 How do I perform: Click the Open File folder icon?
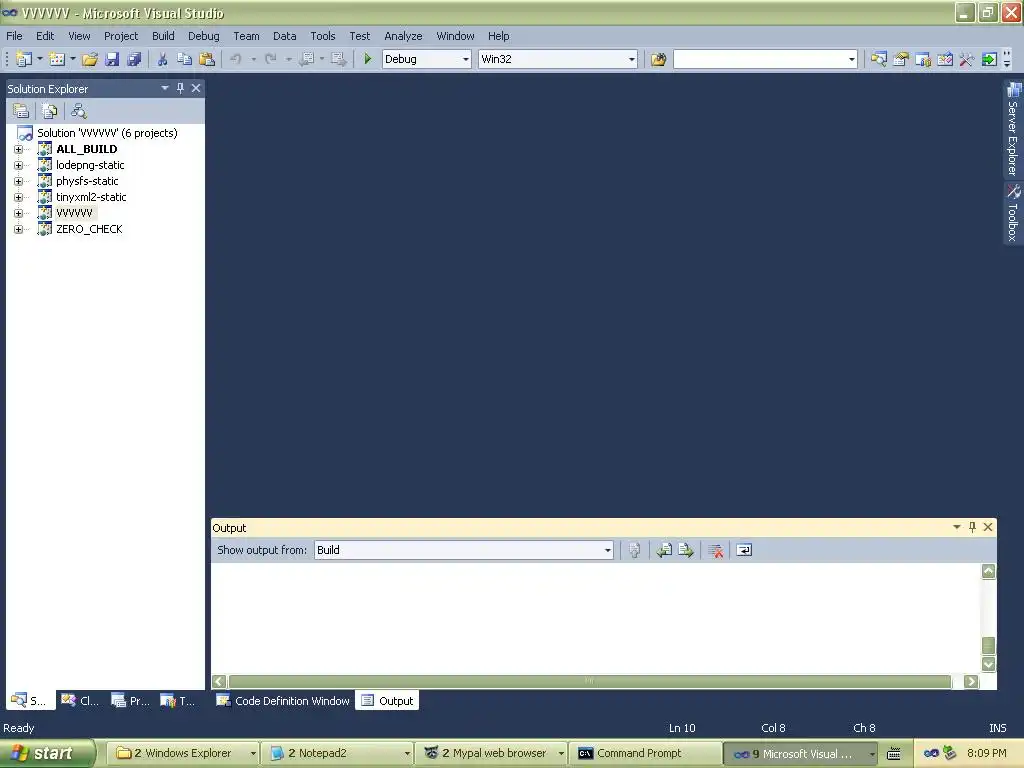[x=89, y=59]
